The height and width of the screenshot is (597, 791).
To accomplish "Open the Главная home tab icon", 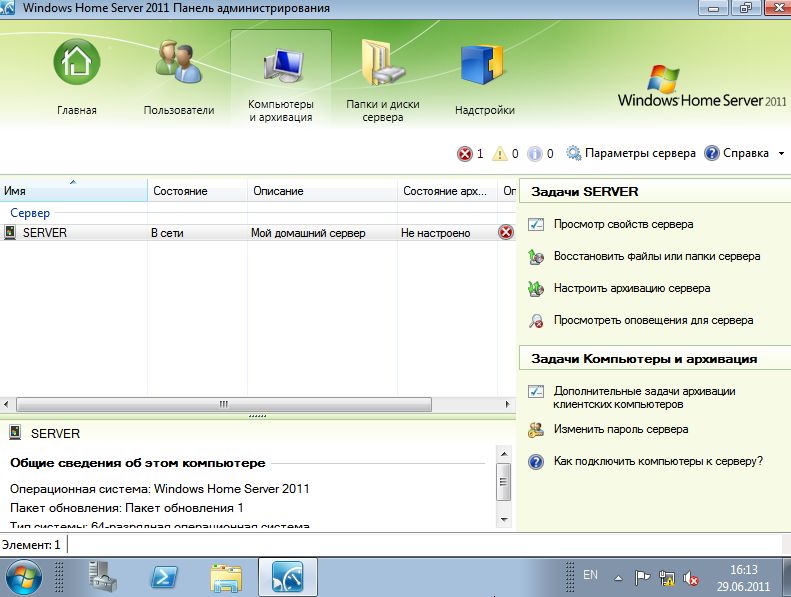I will click(77, 62).
